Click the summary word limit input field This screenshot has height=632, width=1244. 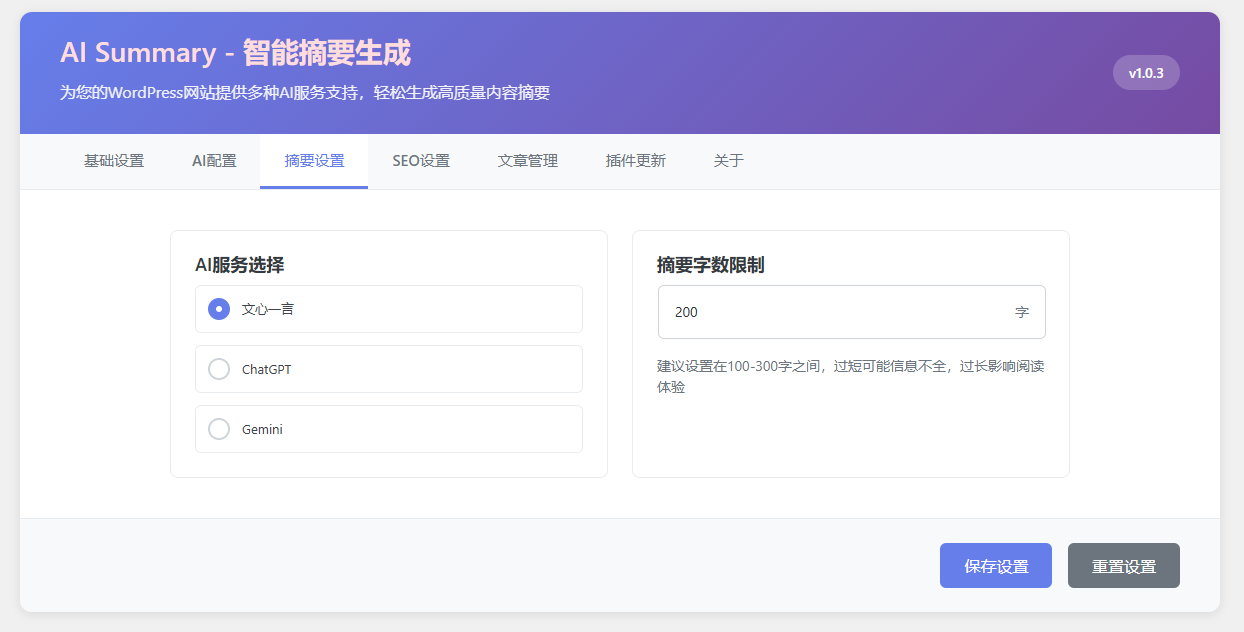point(850,312)
